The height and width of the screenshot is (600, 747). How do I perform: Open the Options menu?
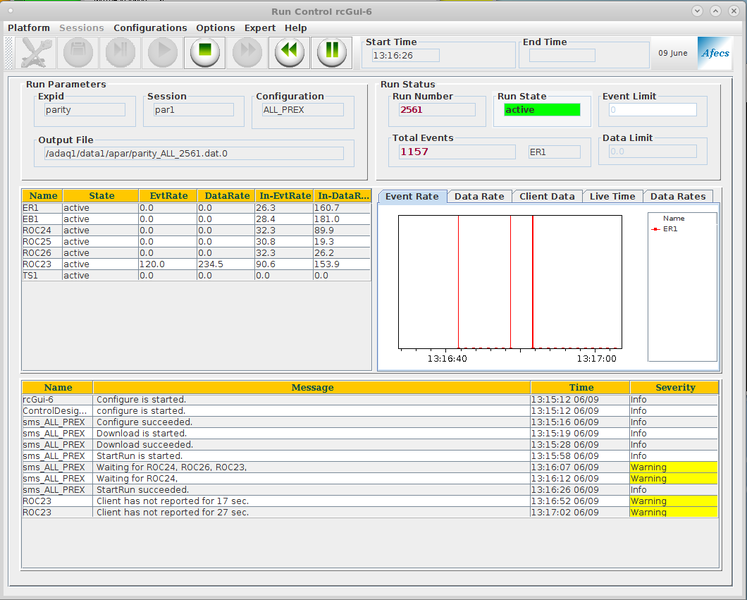click(x=215, y=28)
